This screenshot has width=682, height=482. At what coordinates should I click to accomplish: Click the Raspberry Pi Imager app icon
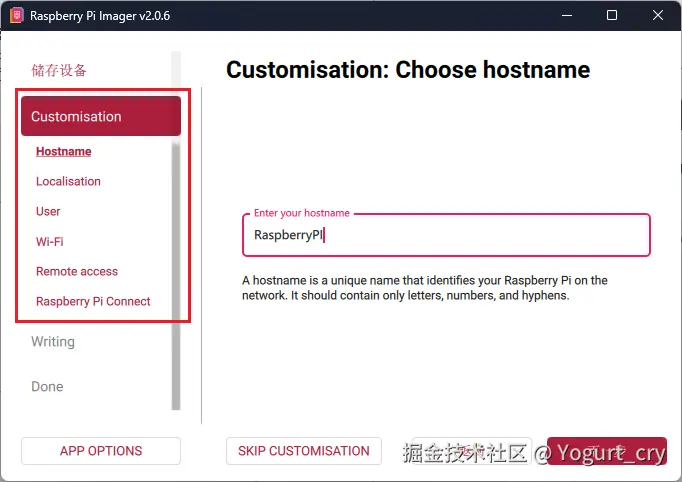[17, 16]
